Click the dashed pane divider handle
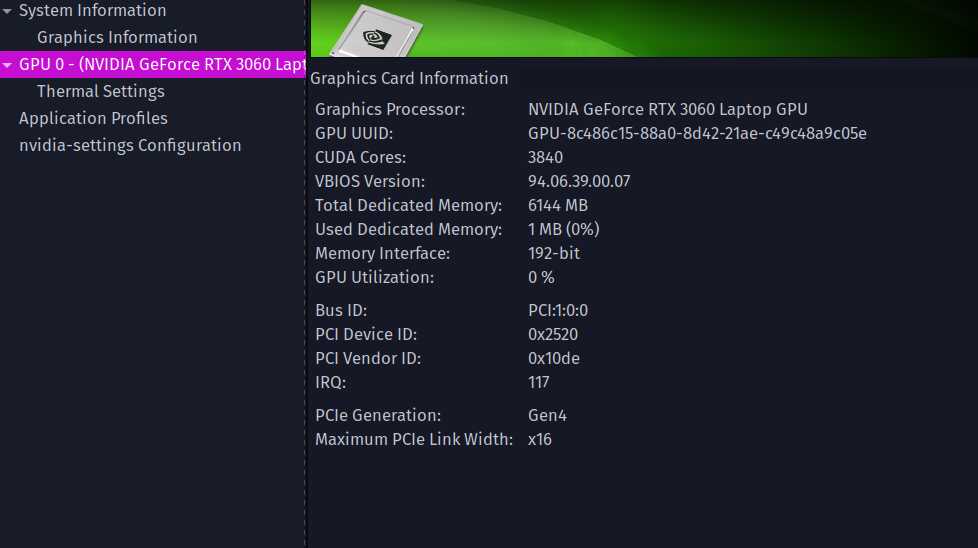The width and height of the screenshot is (978, 548). point(306,274)
